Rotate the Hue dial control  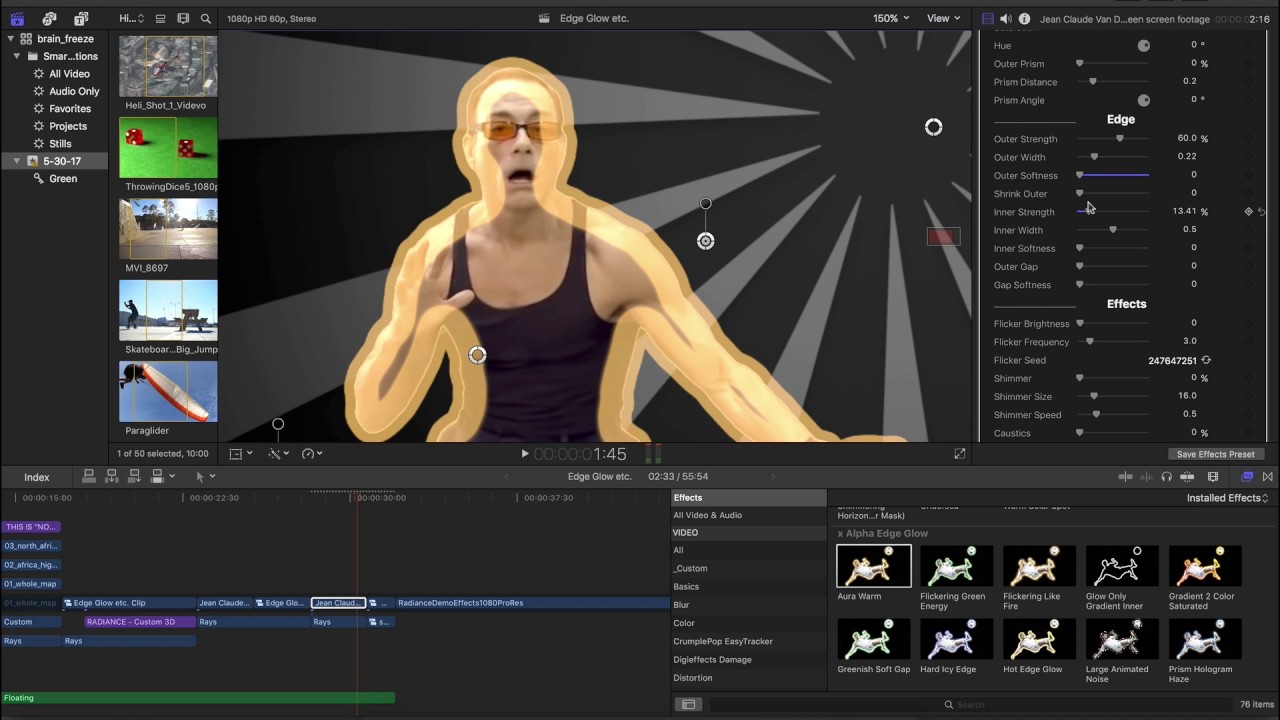tap(1144, 46)
